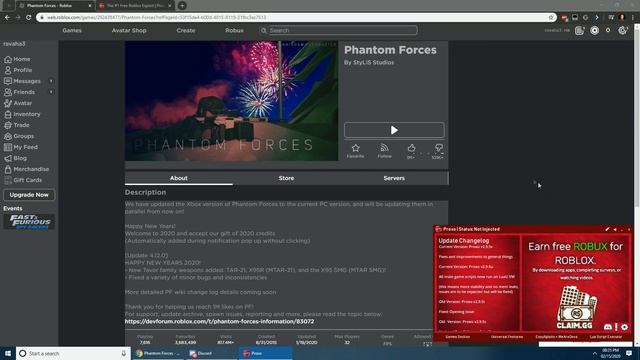Viewport: 640px width, 360px height.
Task: Switch to the Store tab
Action: [x=286, y=178]
